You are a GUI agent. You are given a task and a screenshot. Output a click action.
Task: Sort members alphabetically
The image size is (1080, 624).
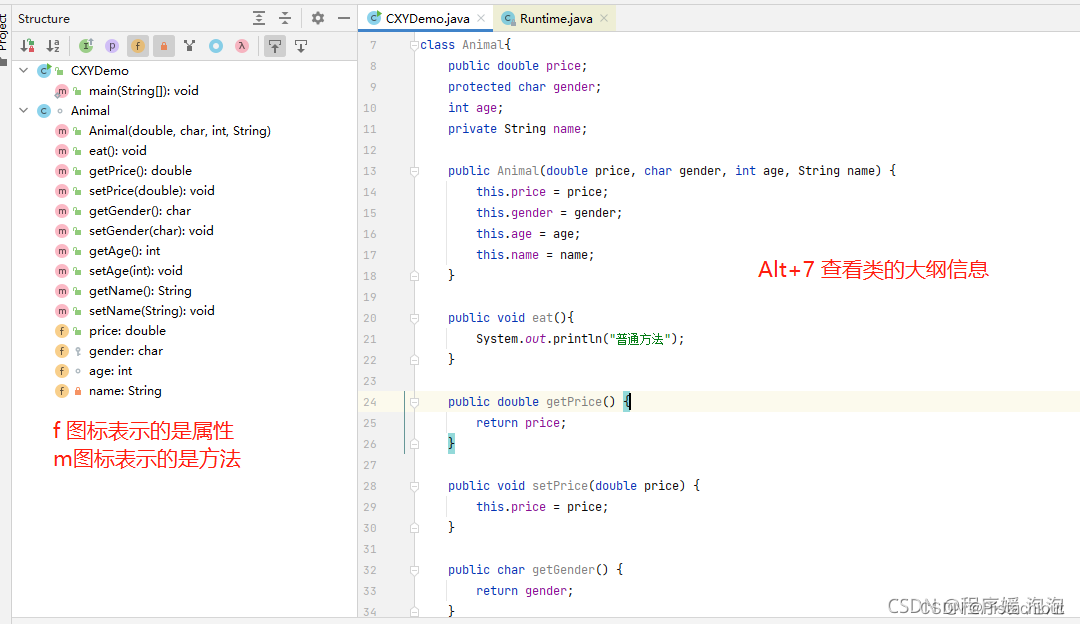[54, 46]
